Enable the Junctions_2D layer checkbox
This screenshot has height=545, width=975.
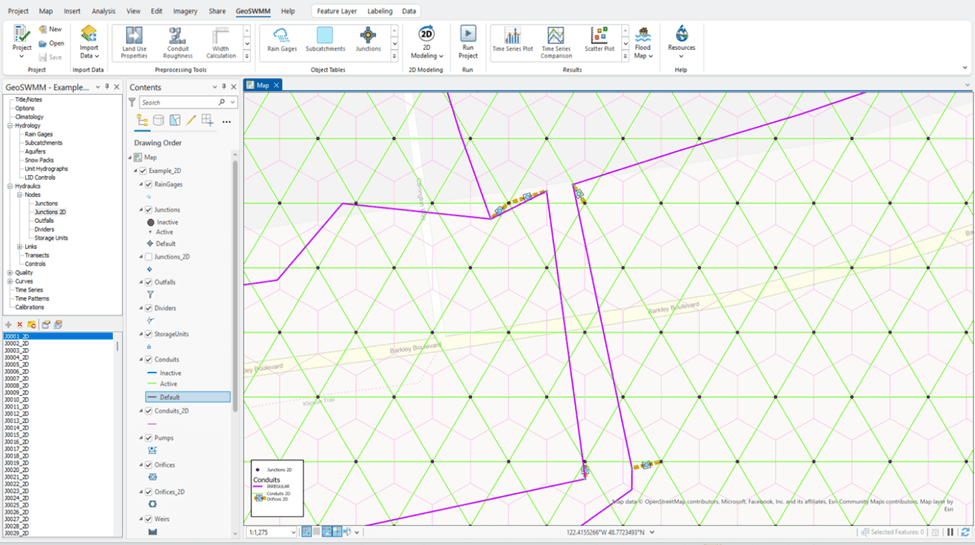pyautogui.click(x=149, y=257)
